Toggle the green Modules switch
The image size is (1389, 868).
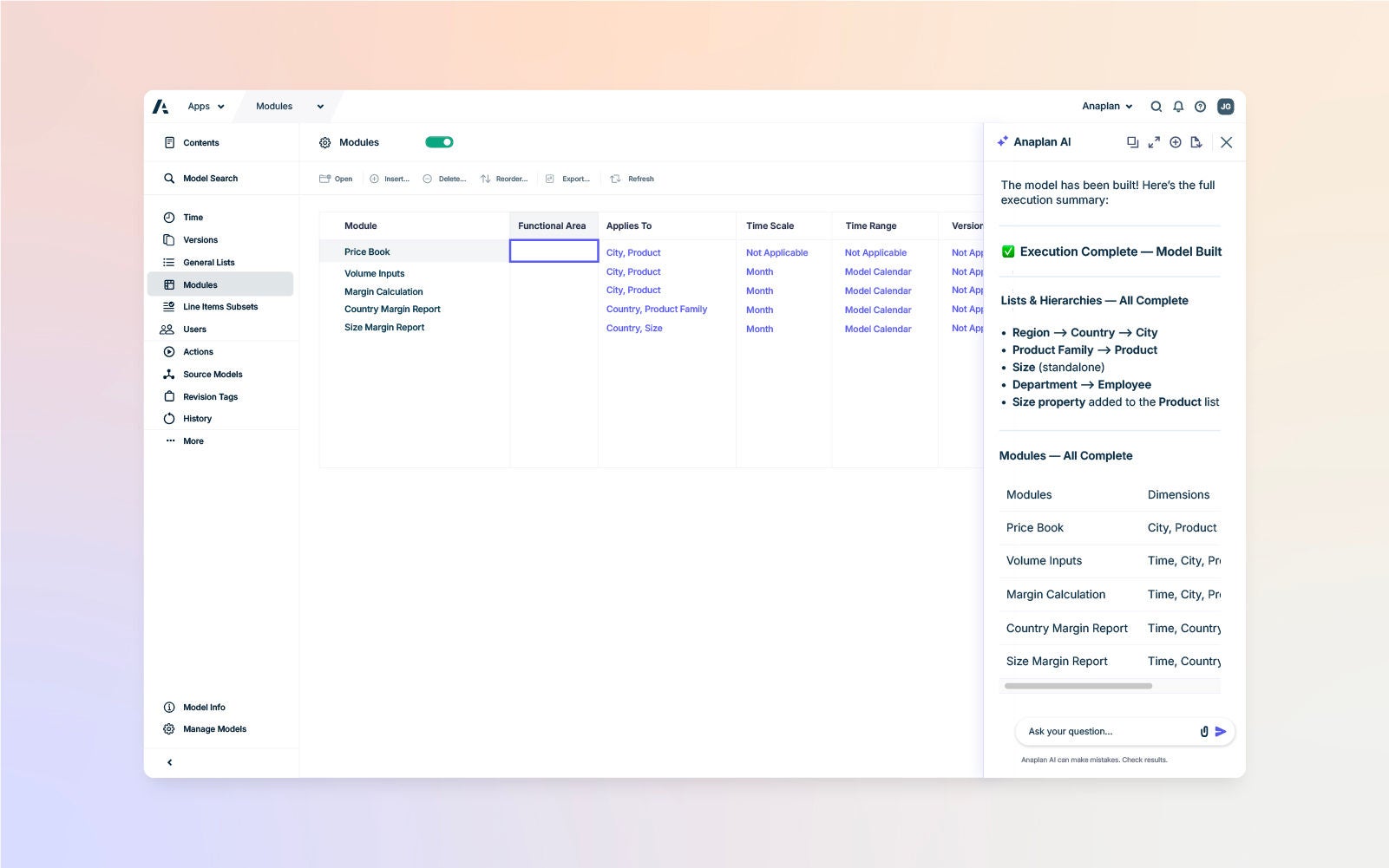[439, 142]
